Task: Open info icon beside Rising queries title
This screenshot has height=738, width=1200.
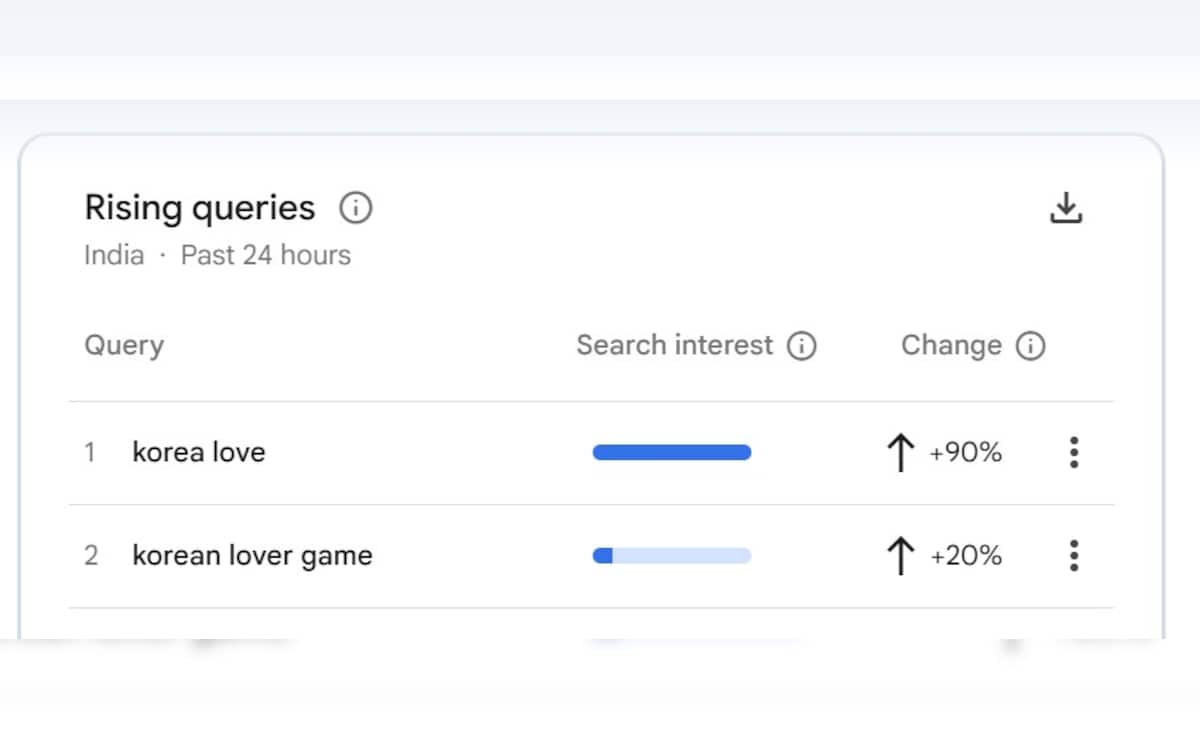Action: tap(355, 208)
